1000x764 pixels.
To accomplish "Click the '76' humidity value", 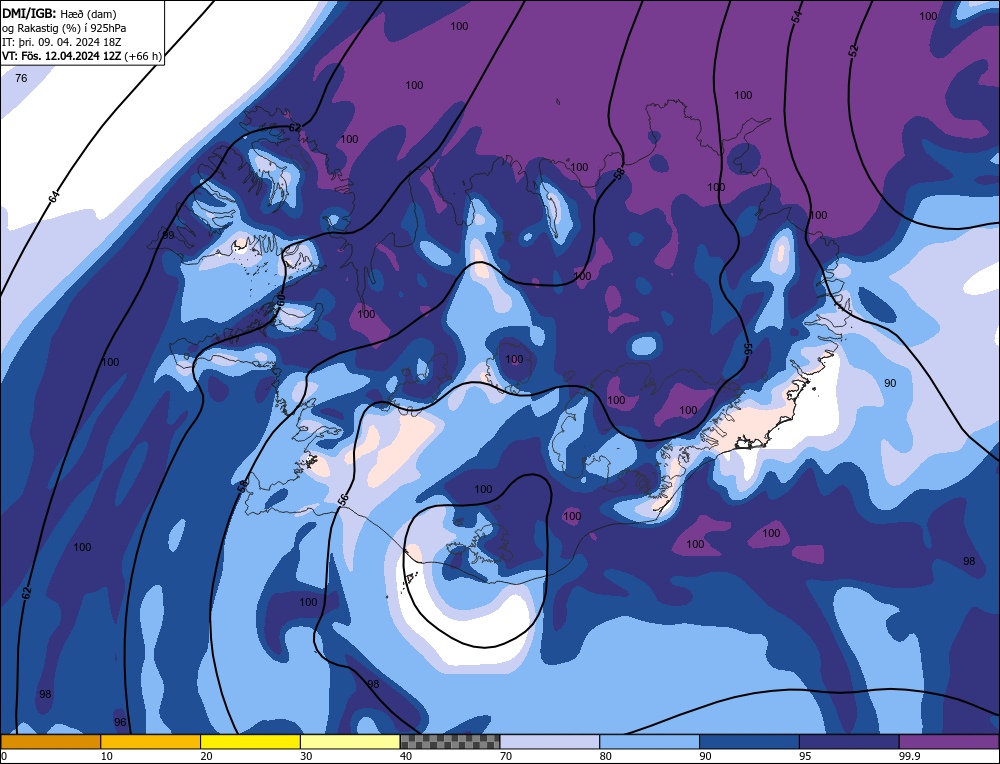I will (21, 78).
